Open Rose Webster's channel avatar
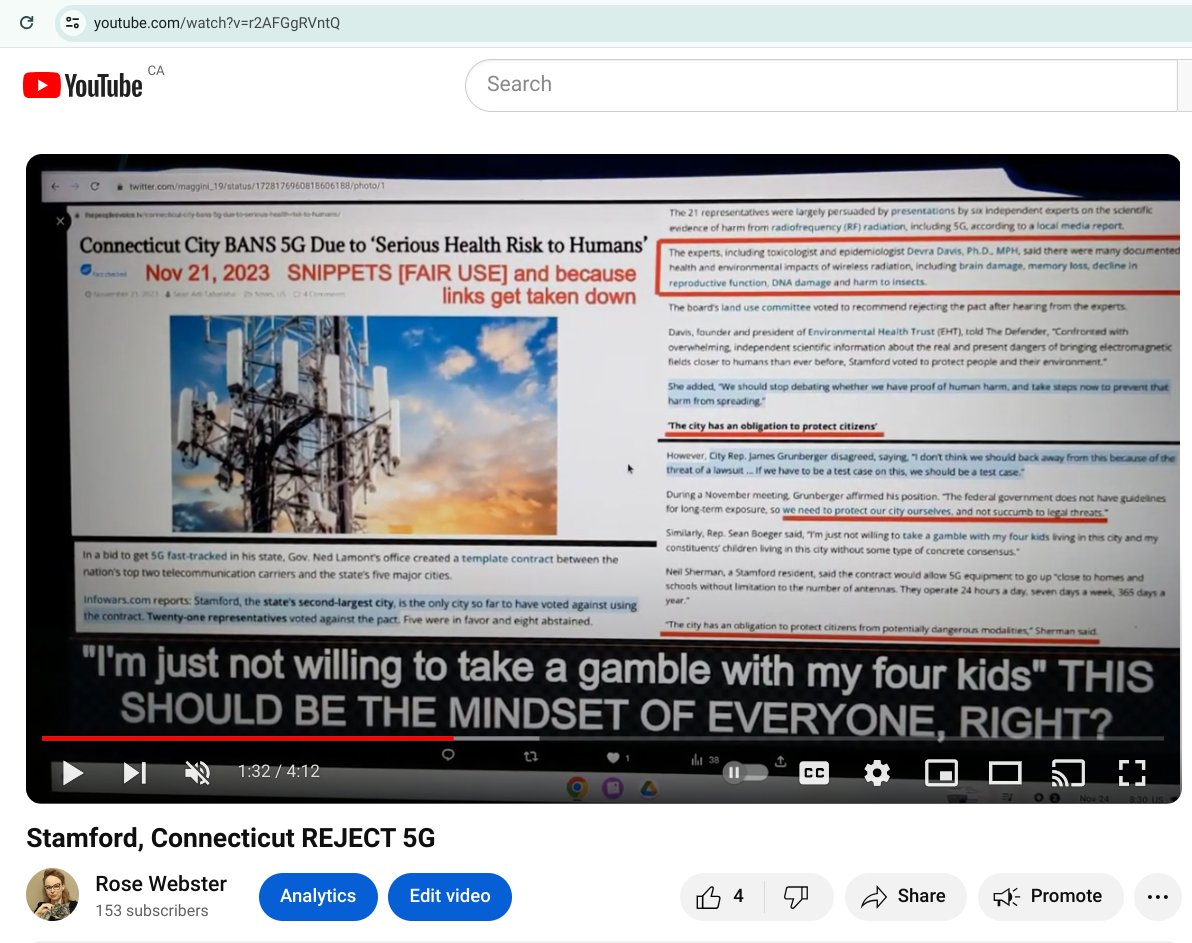The height and width of the screenshot is (943, 1192). (x=52, y=894)
